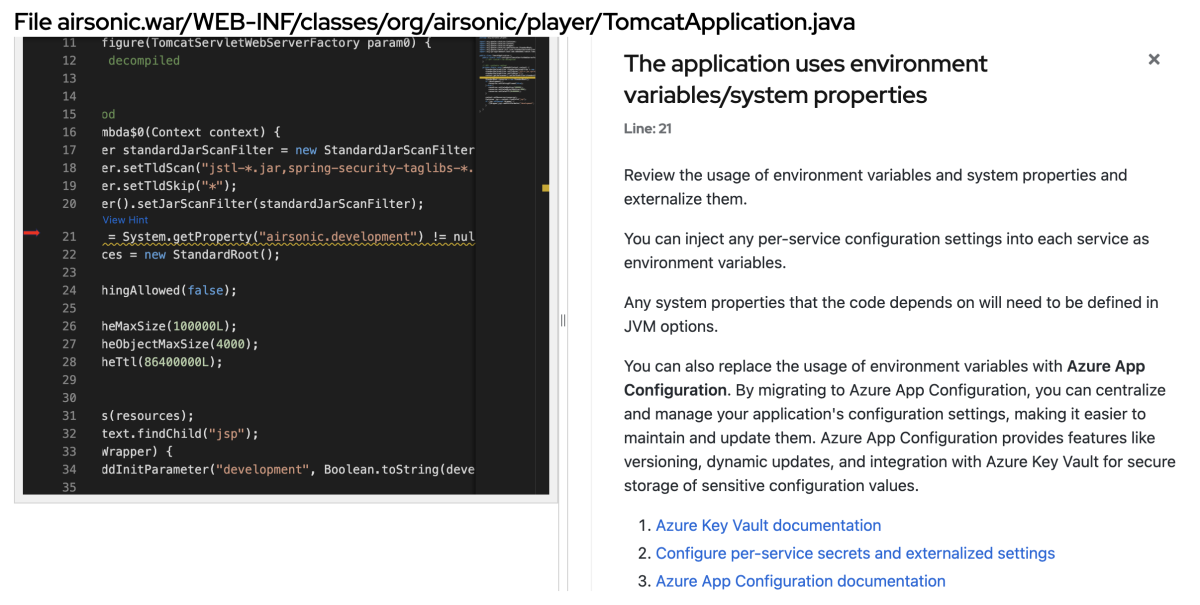Click the setTldScan line of code
This screenshot has width=1200, height=605.
[x=280, y=168]
